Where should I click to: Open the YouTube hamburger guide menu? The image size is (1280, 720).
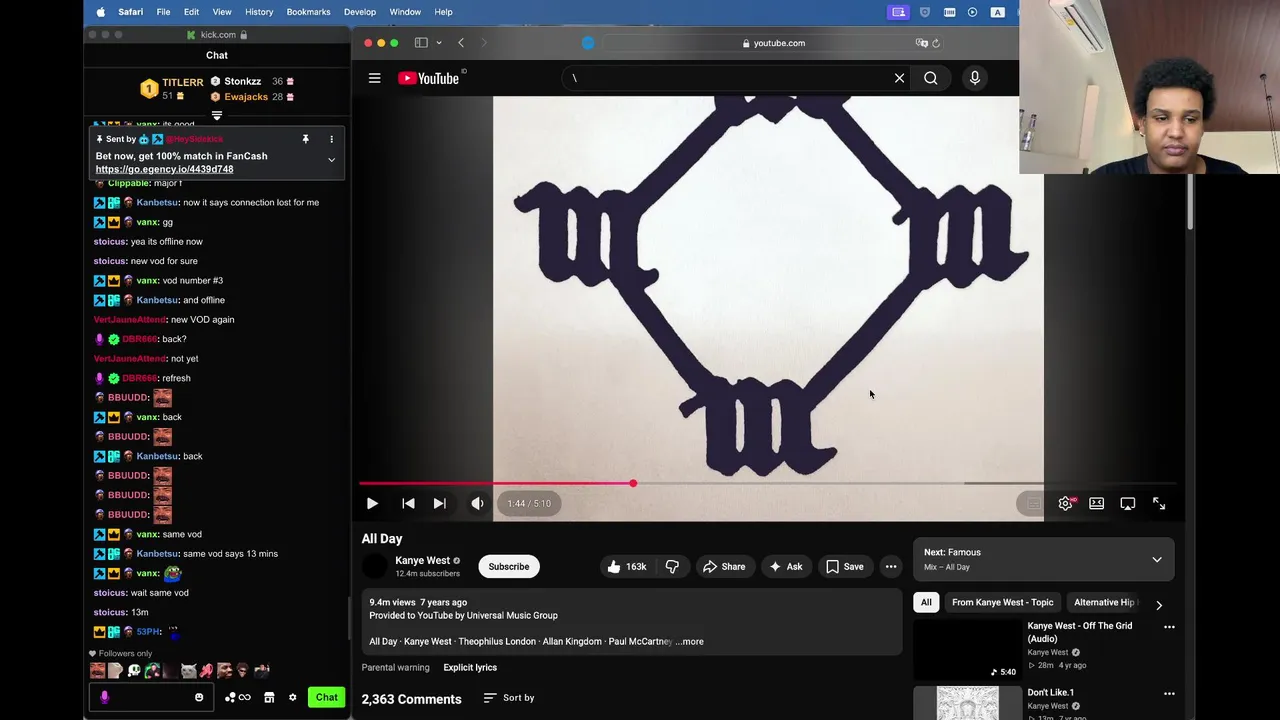(374, 78)
